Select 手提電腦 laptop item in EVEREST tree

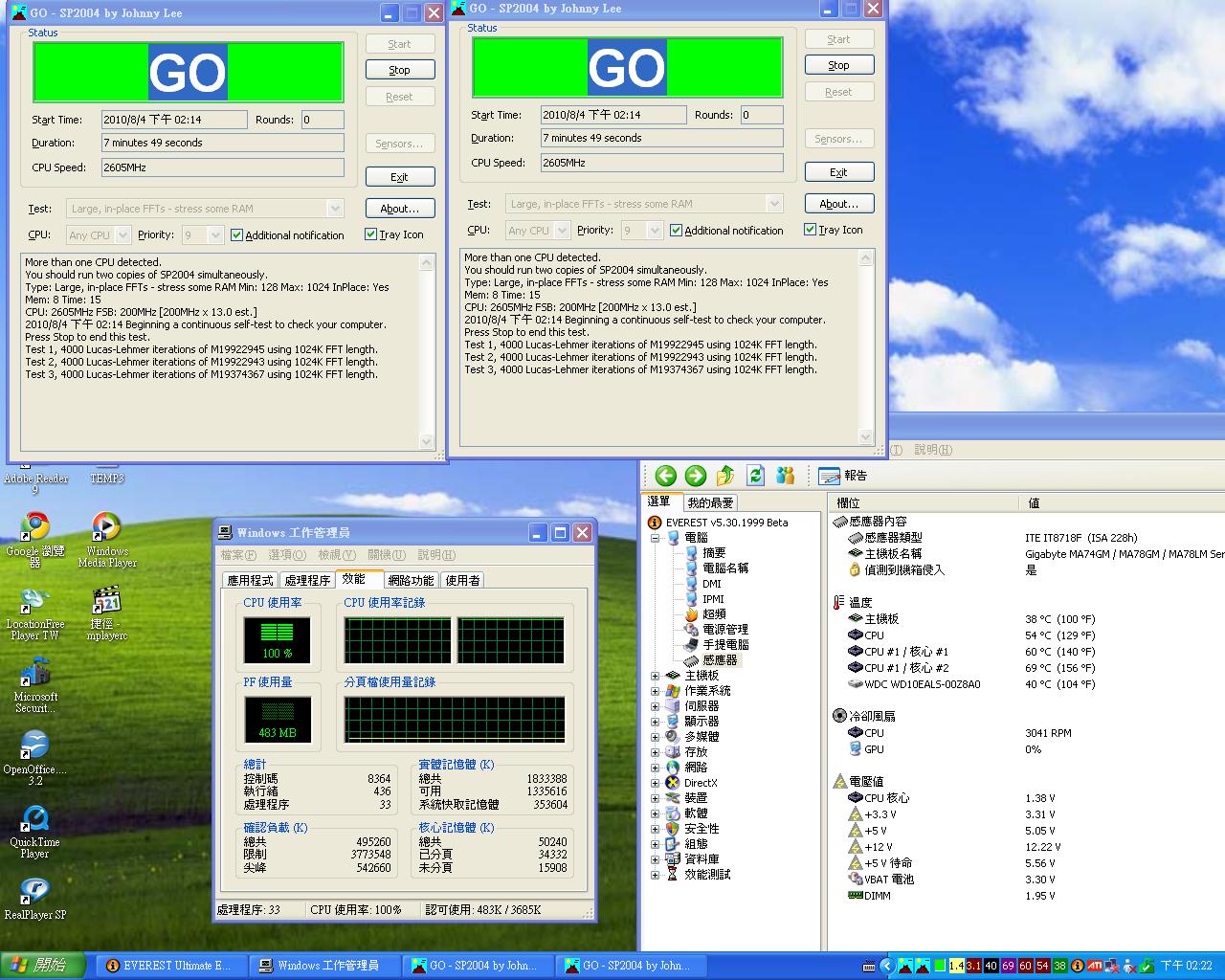coord(717,645)
